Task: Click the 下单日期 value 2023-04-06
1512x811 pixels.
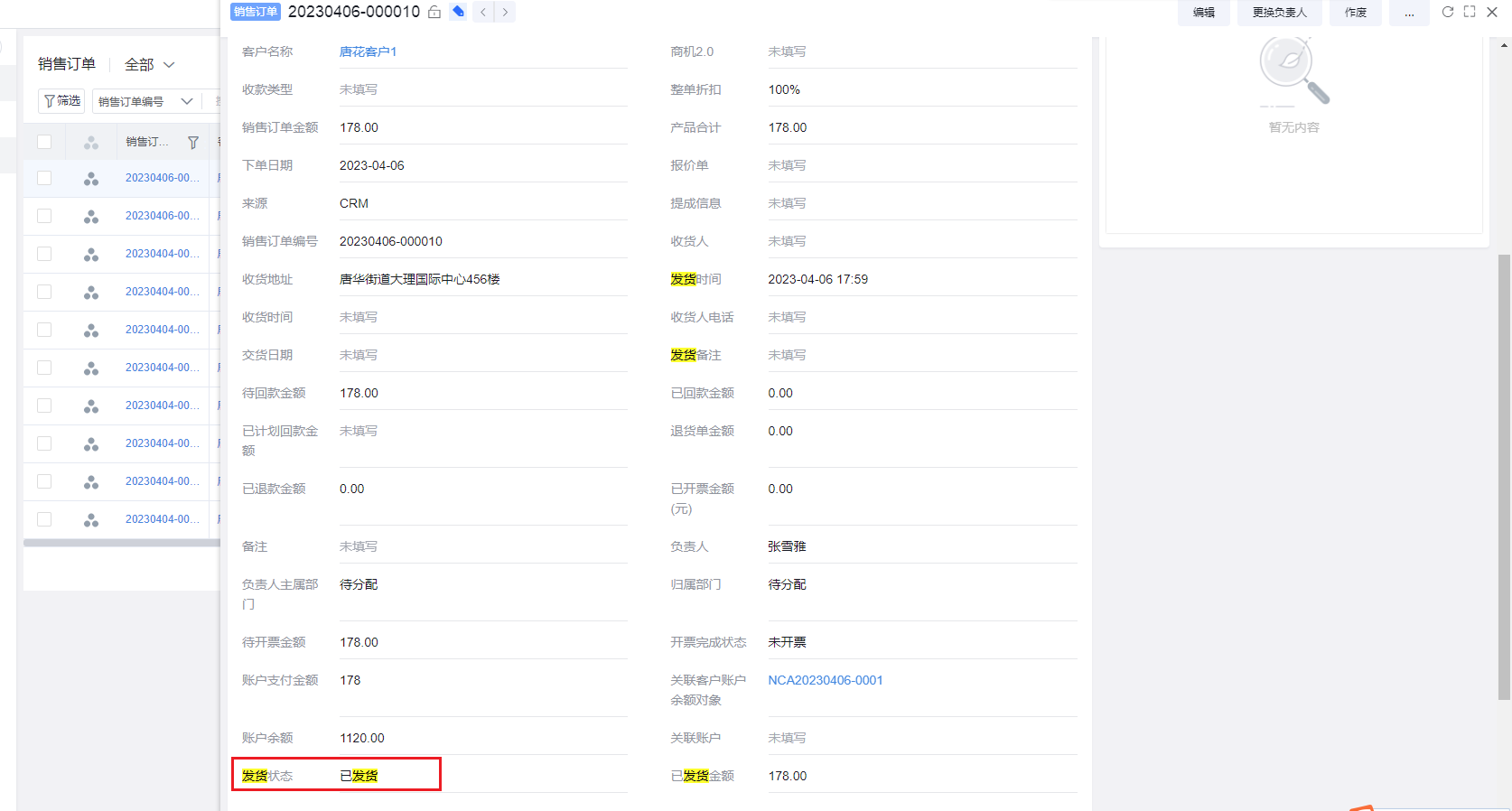Action: 372,165
